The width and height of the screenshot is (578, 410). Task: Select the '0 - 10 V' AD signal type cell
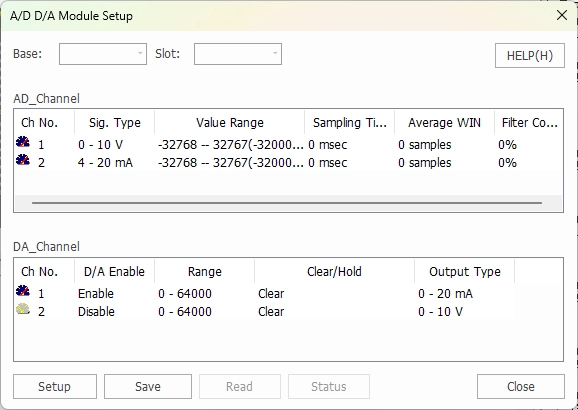(100, 145)
